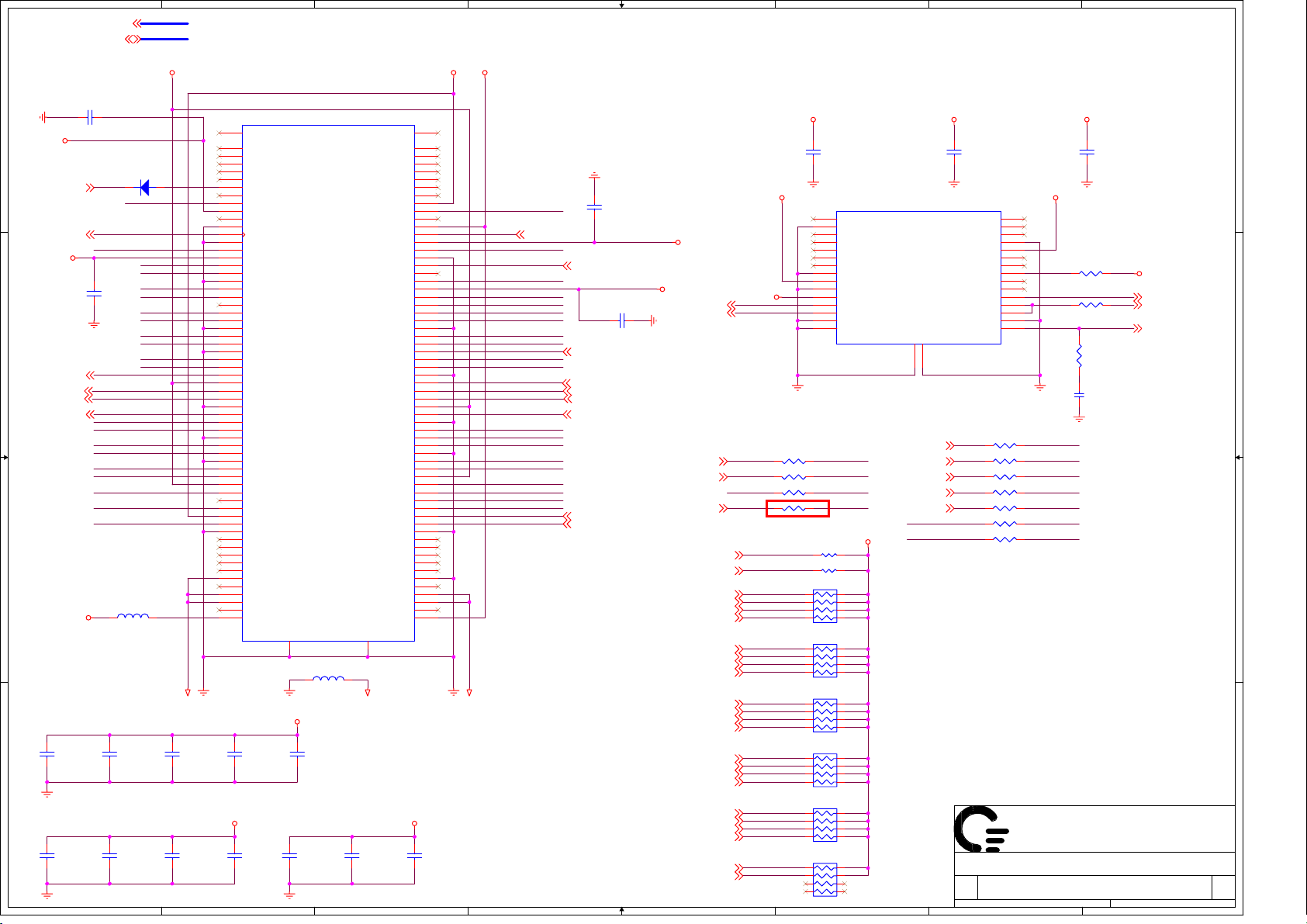Select the leftmost capacitor in the bottom-left four-capacitor bank

pyautogui.click(x=47, y=855)
